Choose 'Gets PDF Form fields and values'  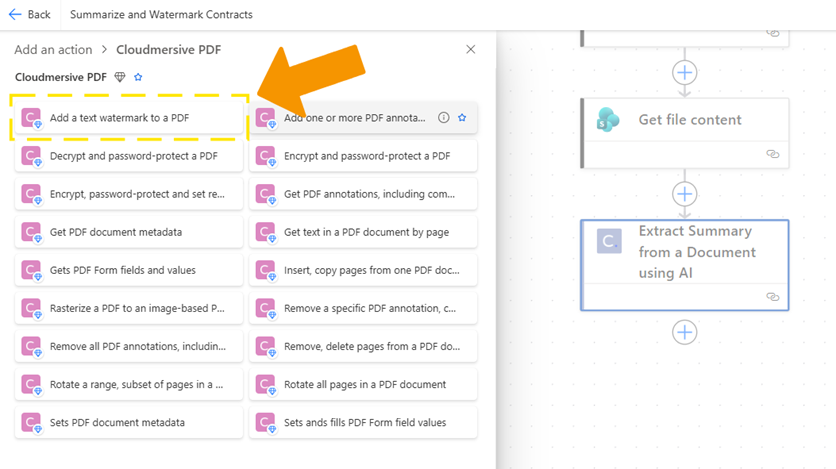[x=129, y=270]
